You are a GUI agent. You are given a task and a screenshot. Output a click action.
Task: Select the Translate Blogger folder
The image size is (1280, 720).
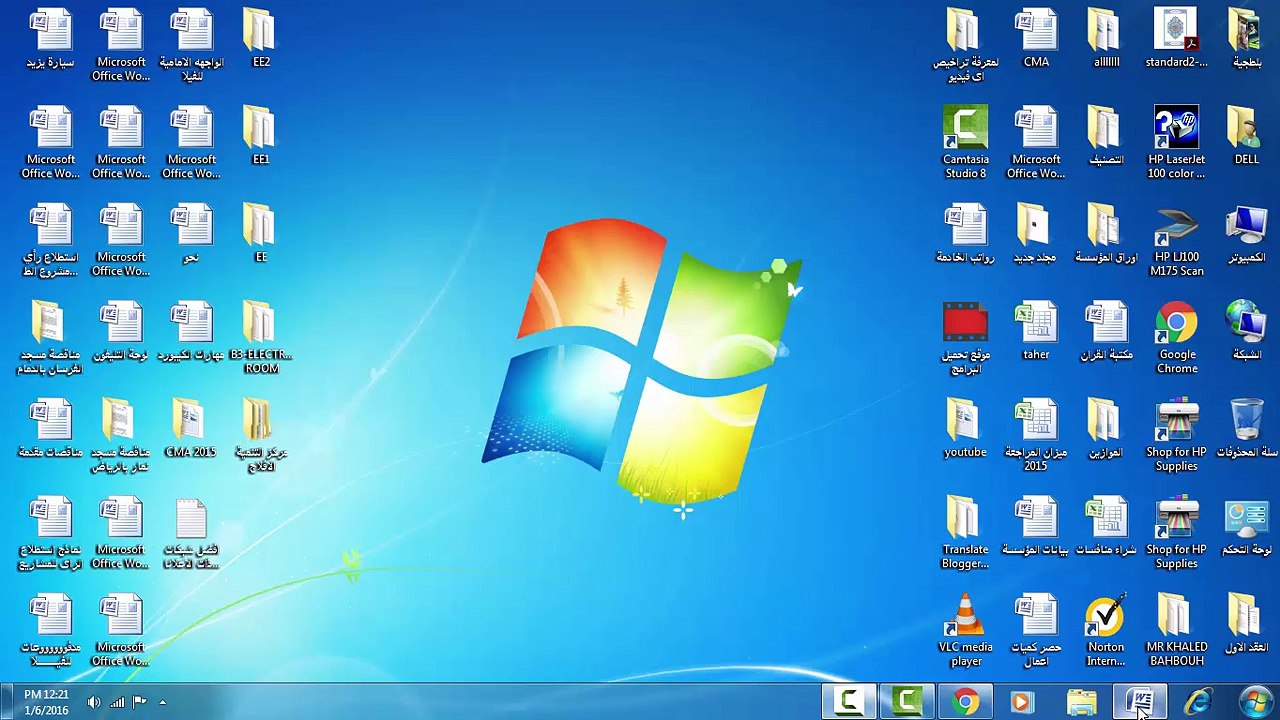tap(965, 533)
